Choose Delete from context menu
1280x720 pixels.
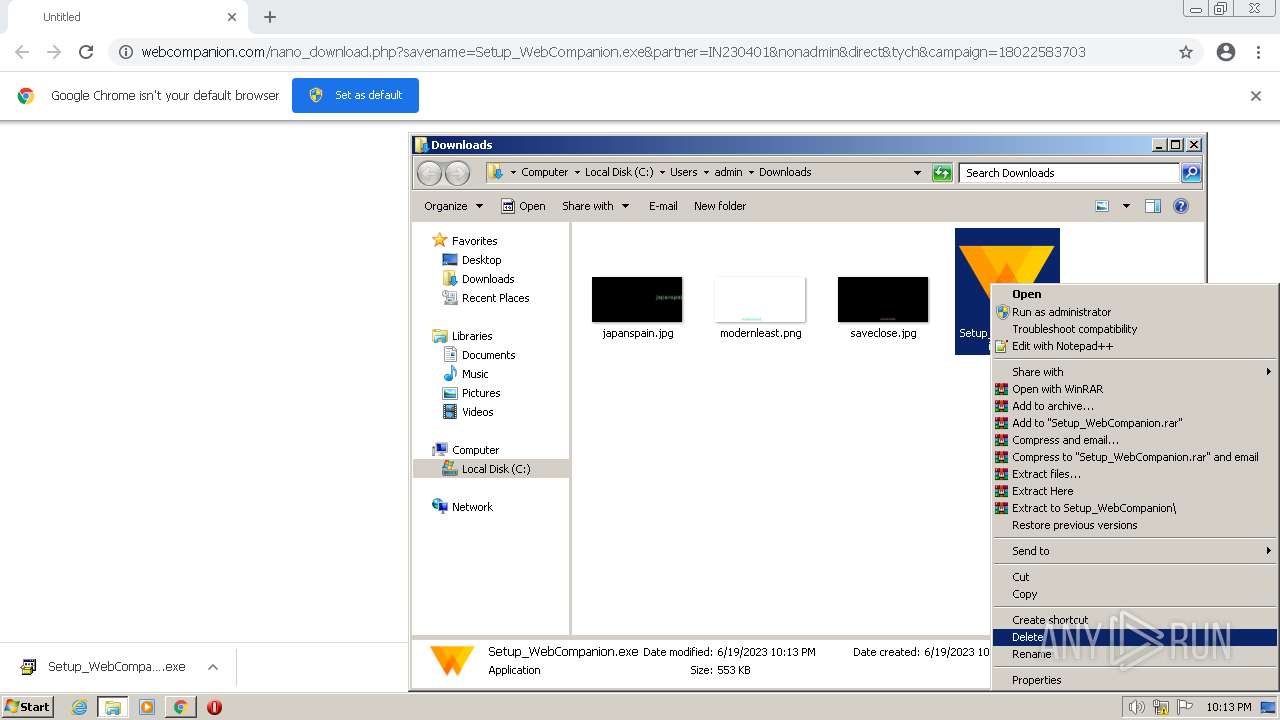pyautogui.click(x=1135, y=637)
